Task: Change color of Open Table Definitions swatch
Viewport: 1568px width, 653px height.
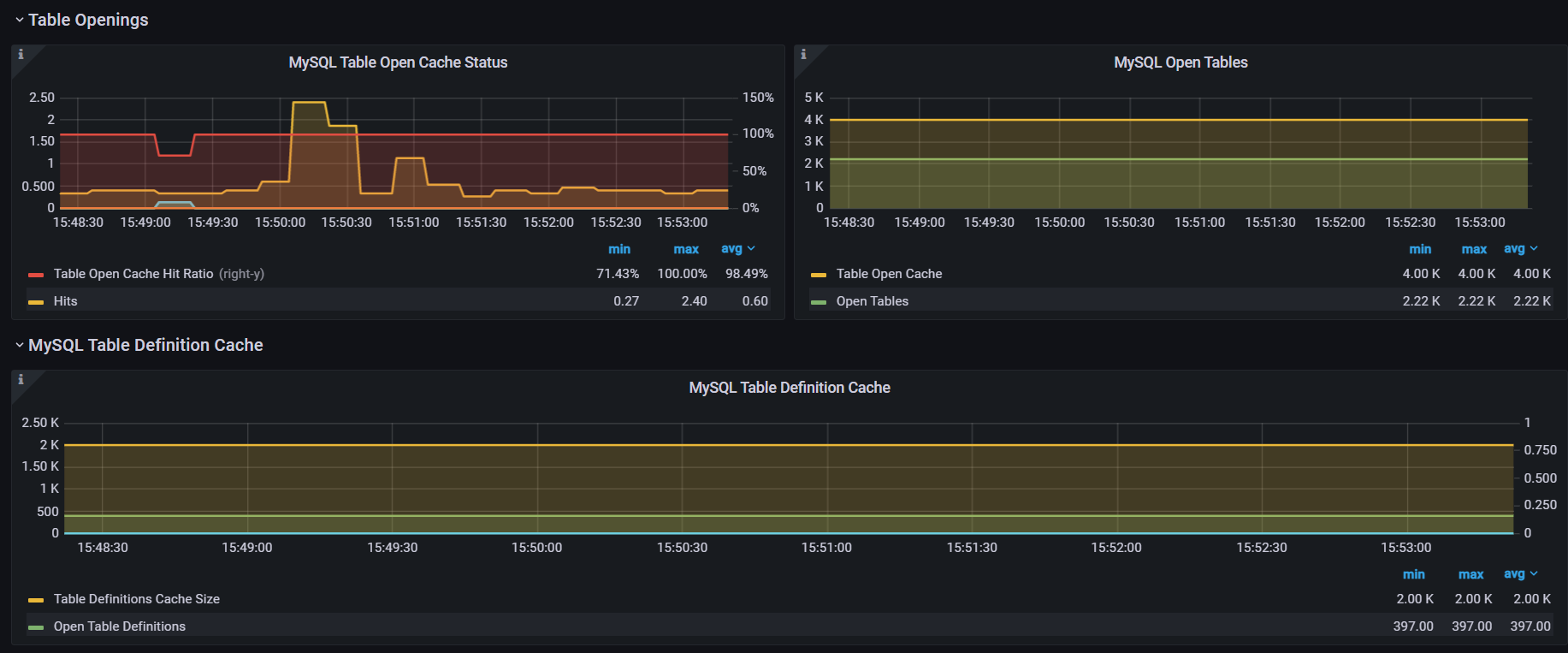Action: pyautogui.click(x=36, y=627)
